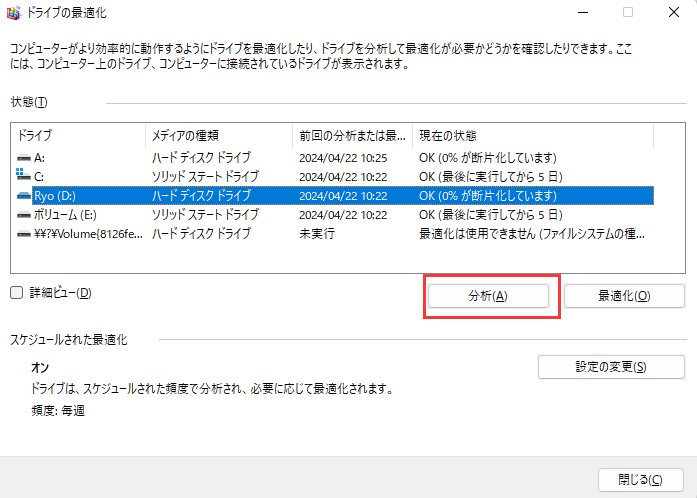This screenshot has width=697, height=498.
Task: Select the A: drive icon
Action: 24,158
